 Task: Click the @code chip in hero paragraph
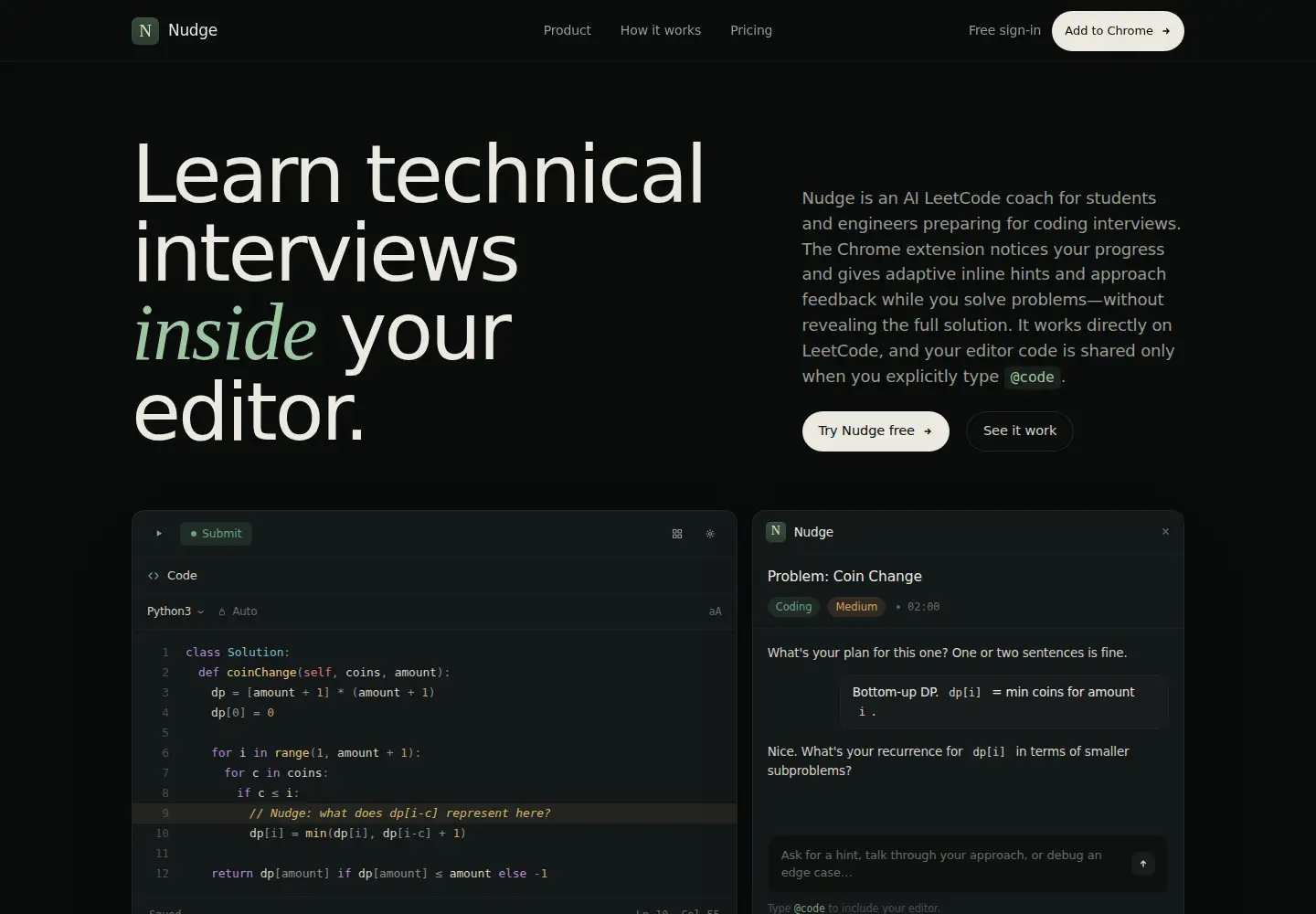[1032, 377]
